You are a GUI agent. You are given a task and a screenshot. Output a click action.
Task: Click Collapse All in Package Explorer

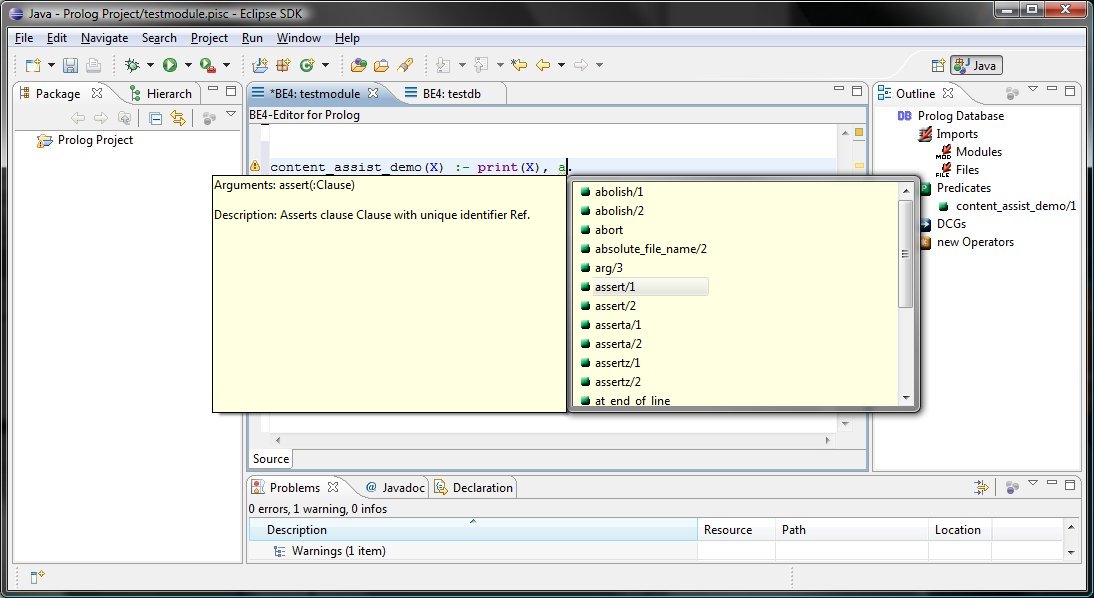pos(155,118)
